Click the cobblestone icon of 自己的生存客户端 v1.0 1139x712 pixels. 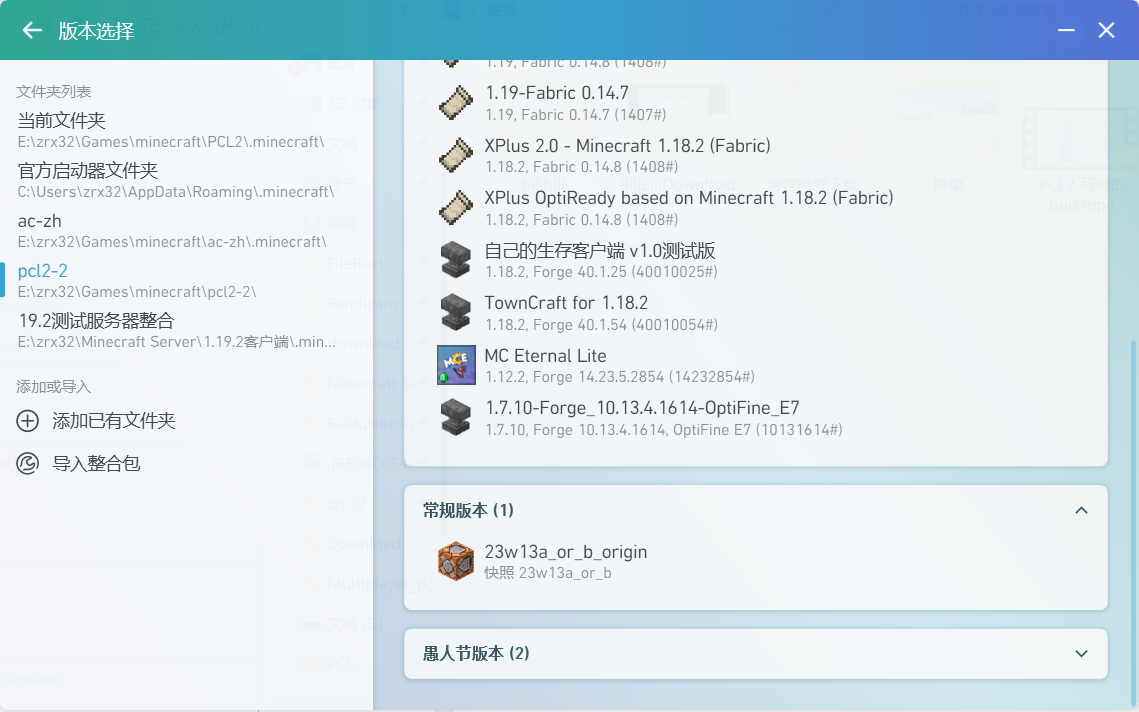tap(456, 260)
